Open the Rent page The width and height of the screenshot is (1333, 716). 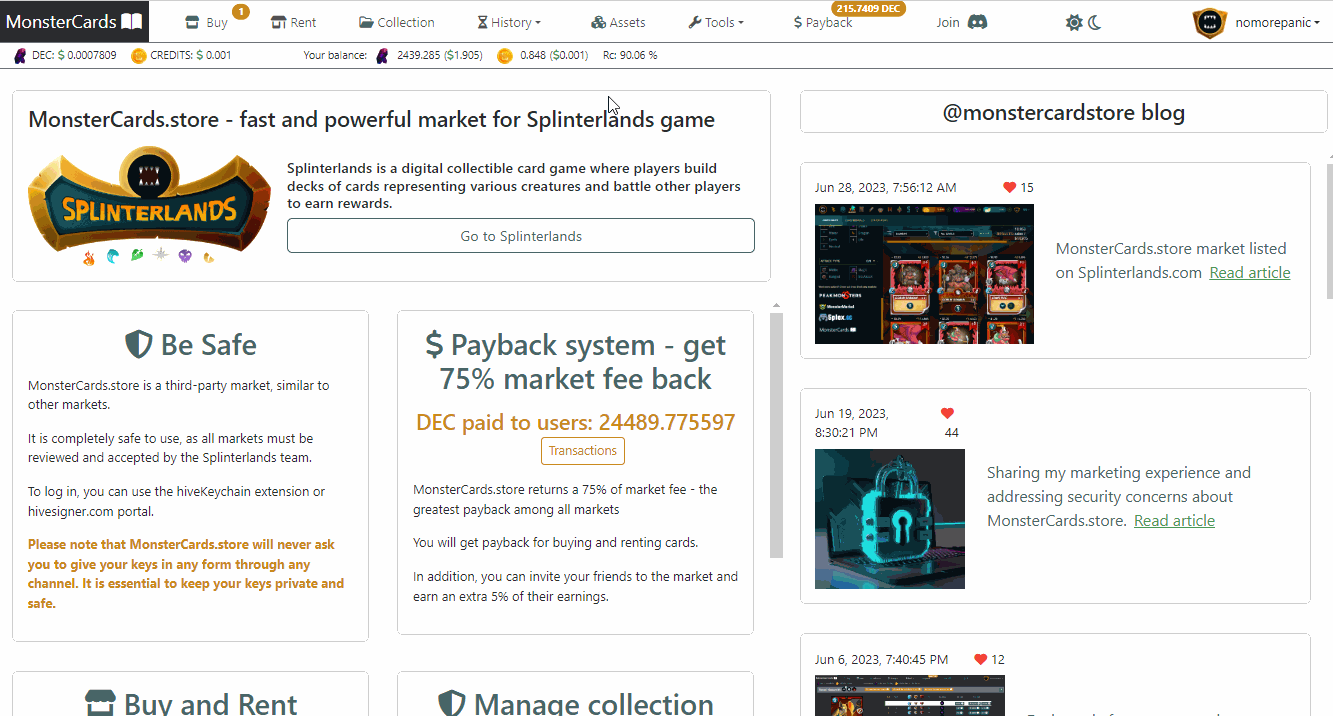[x=293, y=22]
